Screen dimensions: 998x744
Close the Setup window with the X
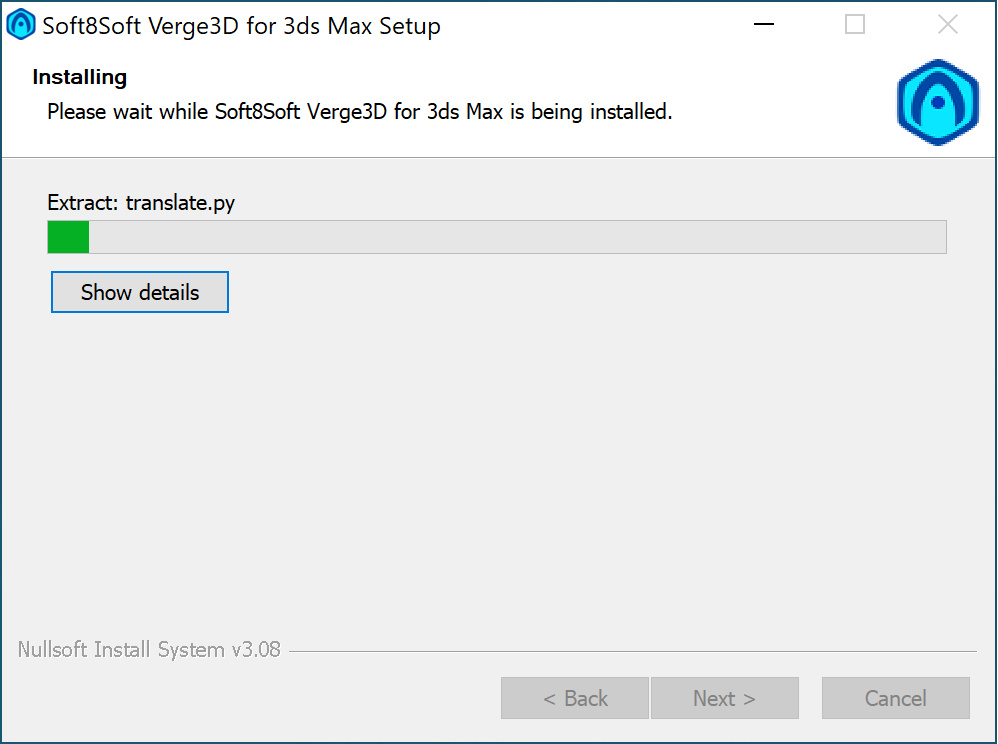pos(948,25)
